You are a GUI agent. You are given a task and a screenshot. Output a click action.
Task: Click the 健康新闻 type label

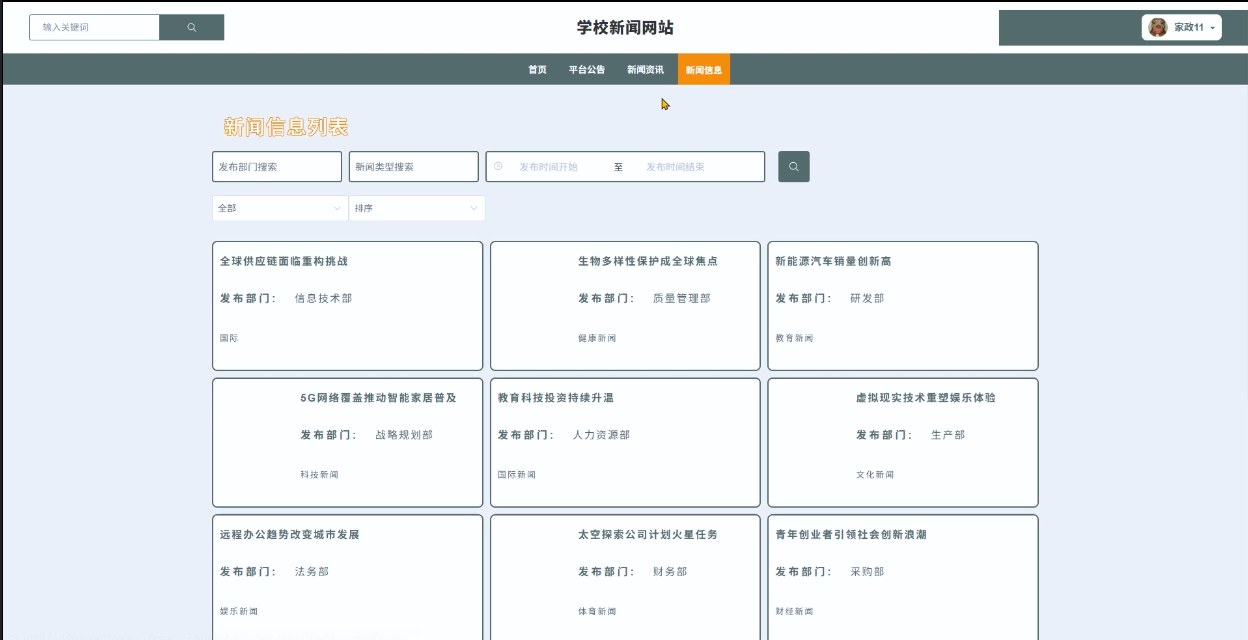click(597, 338)
